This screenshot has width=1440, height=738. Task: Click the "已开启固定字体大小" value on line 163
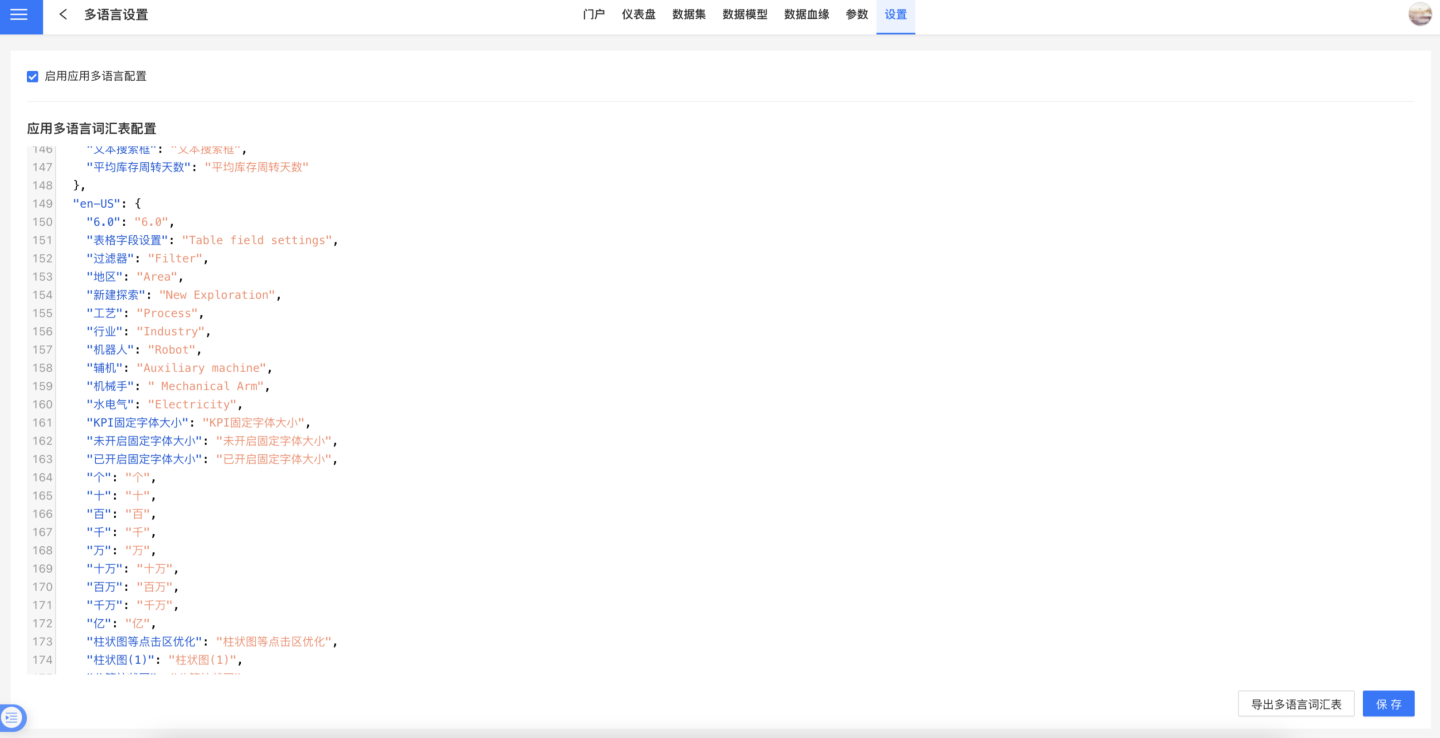[273, 459]
